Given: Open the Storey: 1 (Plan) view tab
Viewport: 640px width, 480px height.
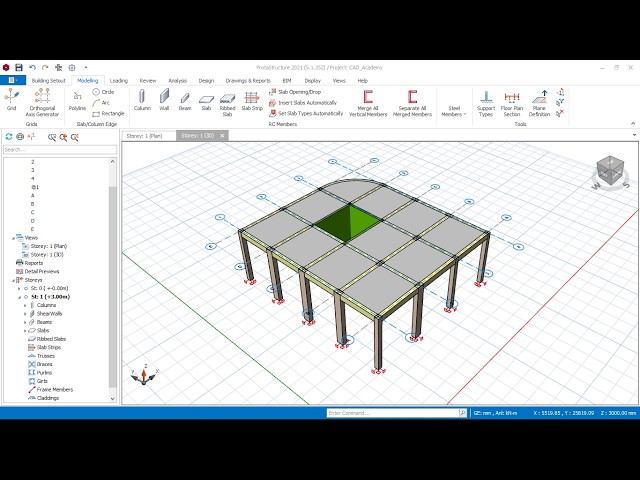Looking at the screenshot, I should click(x=144, y=136).
